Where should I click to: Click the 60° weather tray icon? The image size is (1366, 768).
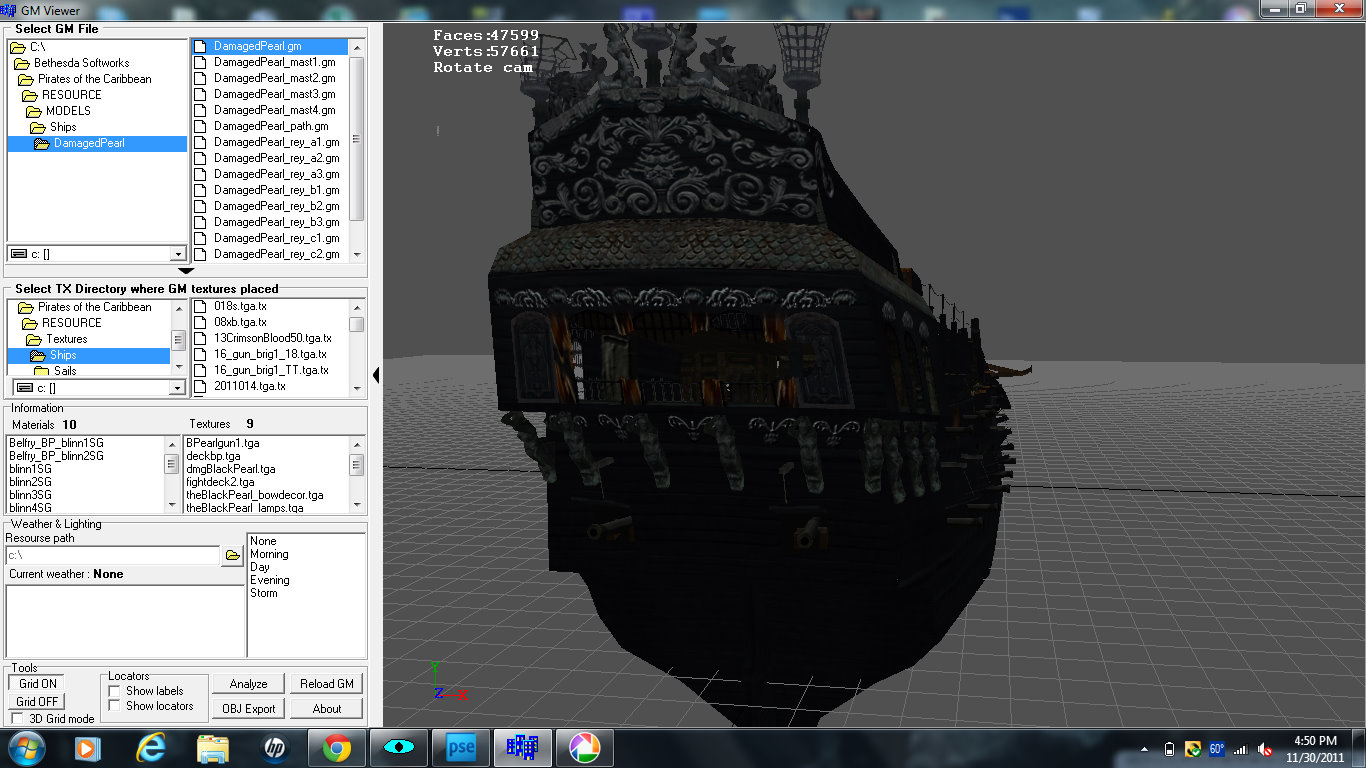click(1217, 748)
